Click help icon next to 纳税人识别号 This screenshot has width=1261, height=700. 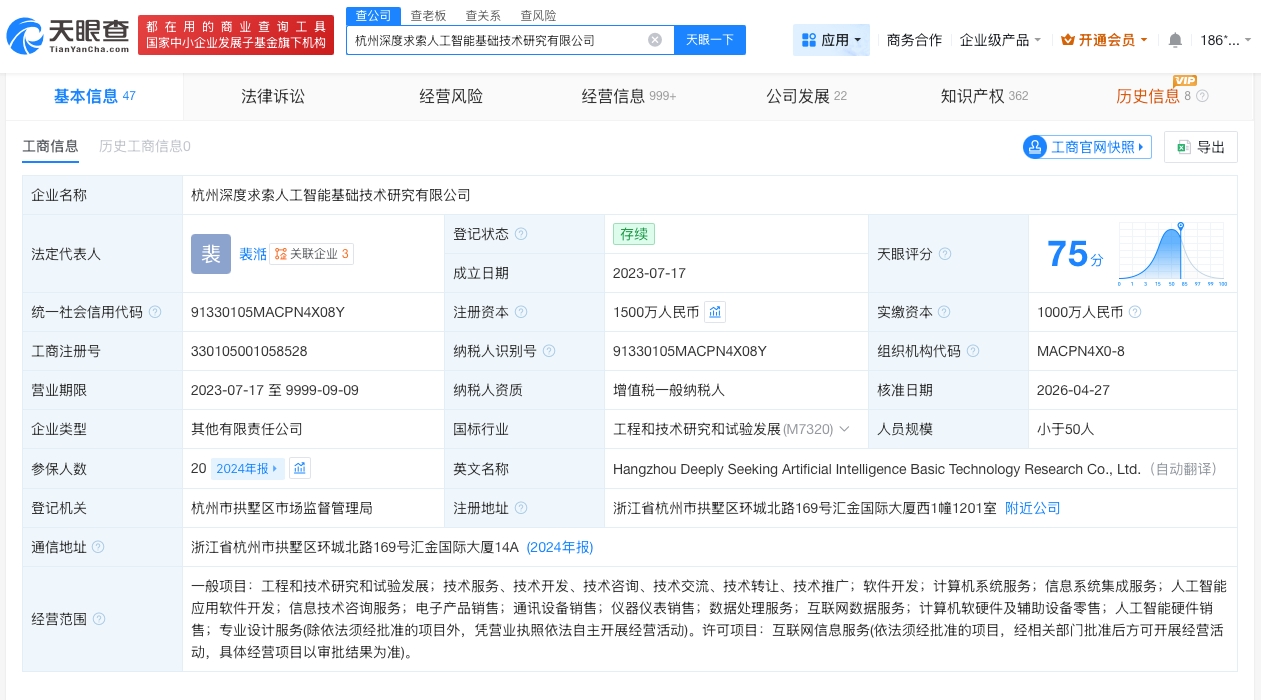click(x=549, y=351)
